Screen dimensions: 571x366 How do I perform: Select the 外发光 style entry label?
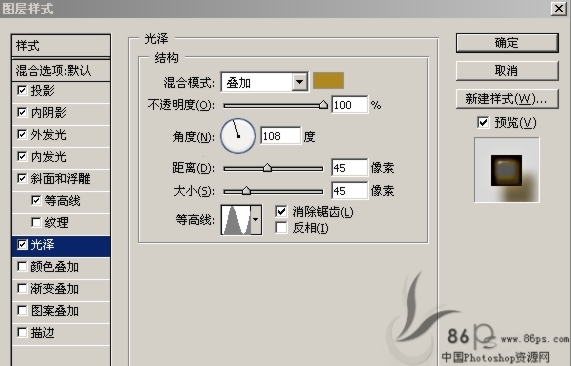[x=48, y=135]
